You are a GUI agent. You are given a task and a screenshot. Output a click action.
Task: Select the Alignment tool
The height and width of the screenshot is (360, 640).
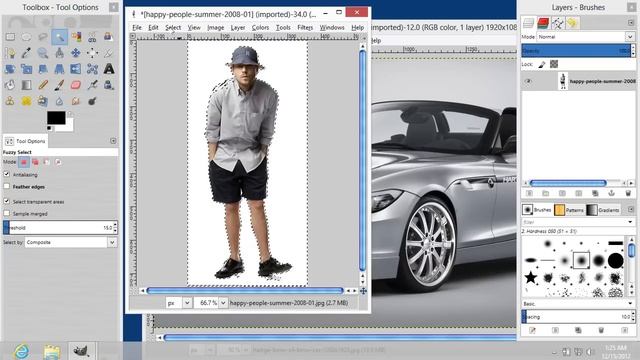92,53
